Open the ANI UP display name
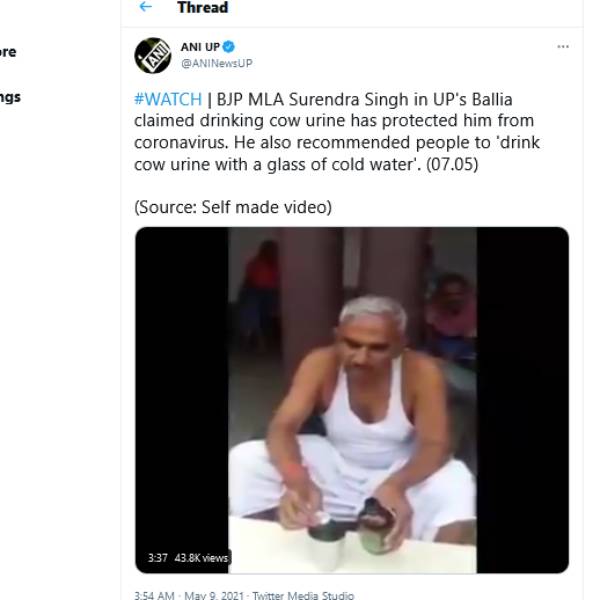This screenshot has width=600, height=600. [x=200, y=47]
